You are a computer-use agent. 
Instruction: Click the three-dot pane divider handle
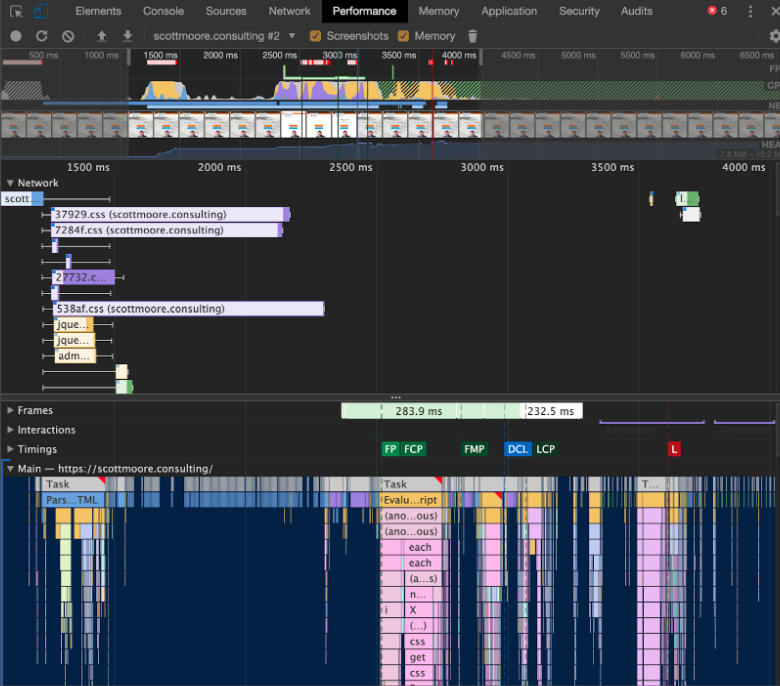coord(395,397)
